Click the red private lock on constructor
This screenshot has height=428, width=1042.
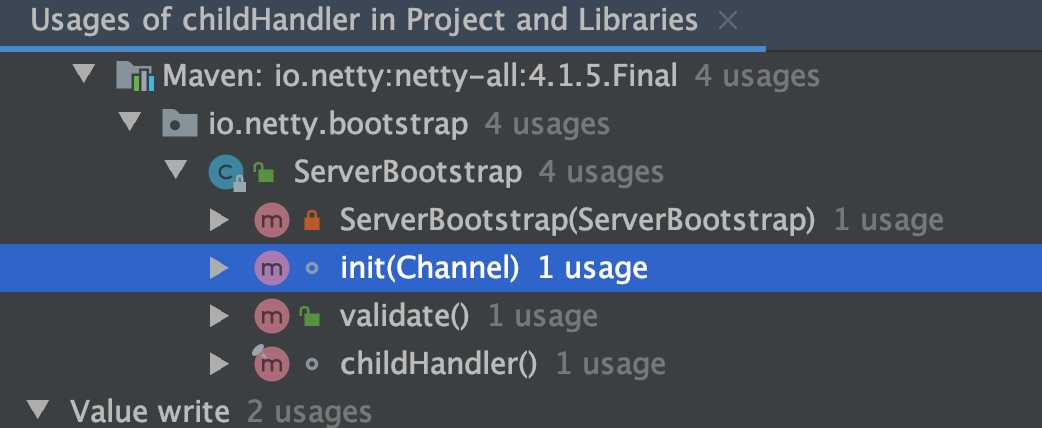312,220
